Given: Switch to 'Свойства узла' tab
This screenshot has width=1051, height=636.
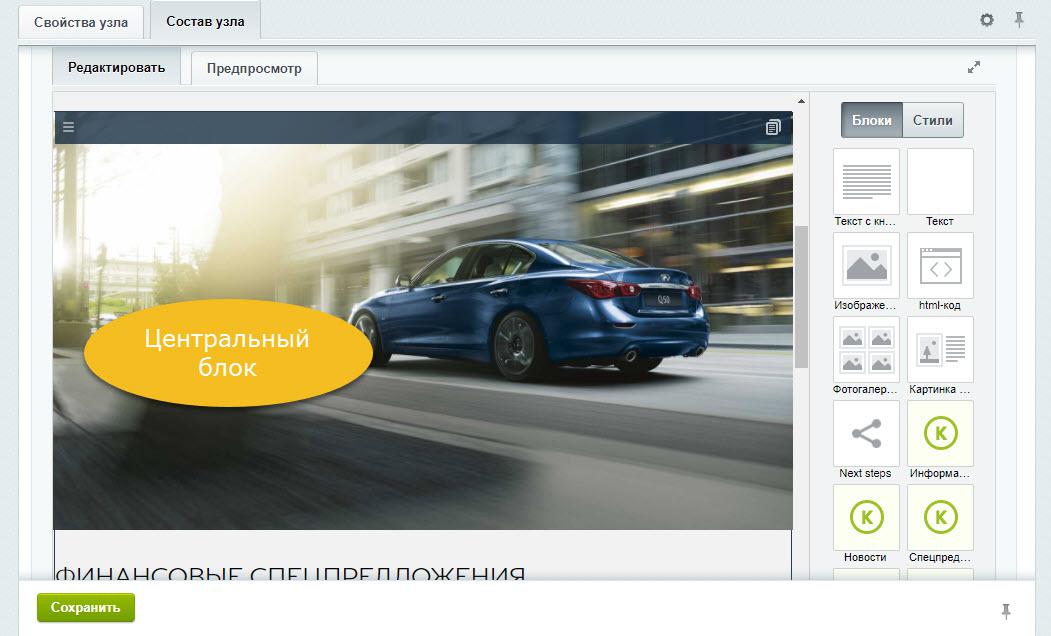Looking at the screenshot, I should [80, 22].
